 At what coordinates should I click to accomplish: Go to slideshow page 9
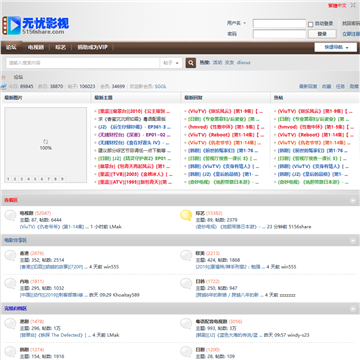pyautogui.click(x=62, y=179)
